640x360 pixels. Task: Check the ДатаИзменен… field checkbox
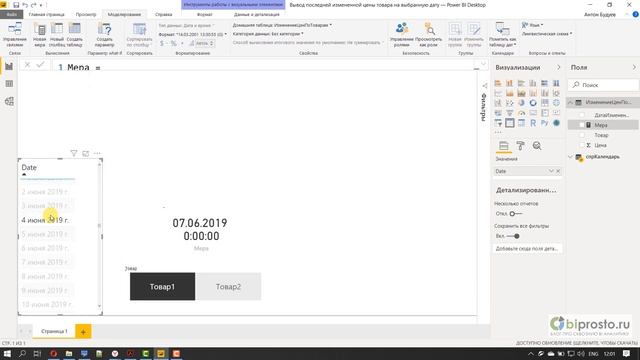pyautogui.click(x=582, y=116)
